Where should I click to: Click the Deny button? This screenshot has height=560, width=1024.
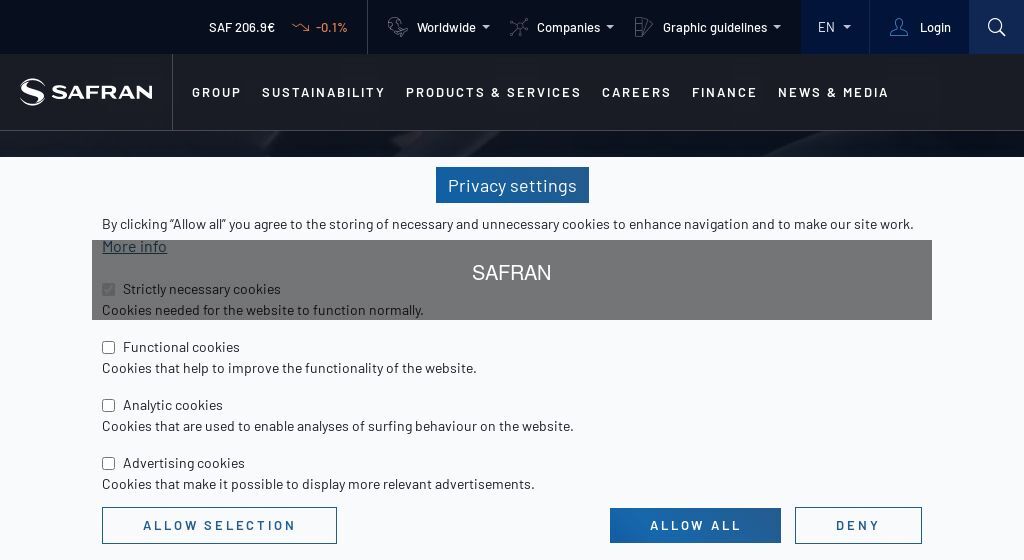[858, 526]
